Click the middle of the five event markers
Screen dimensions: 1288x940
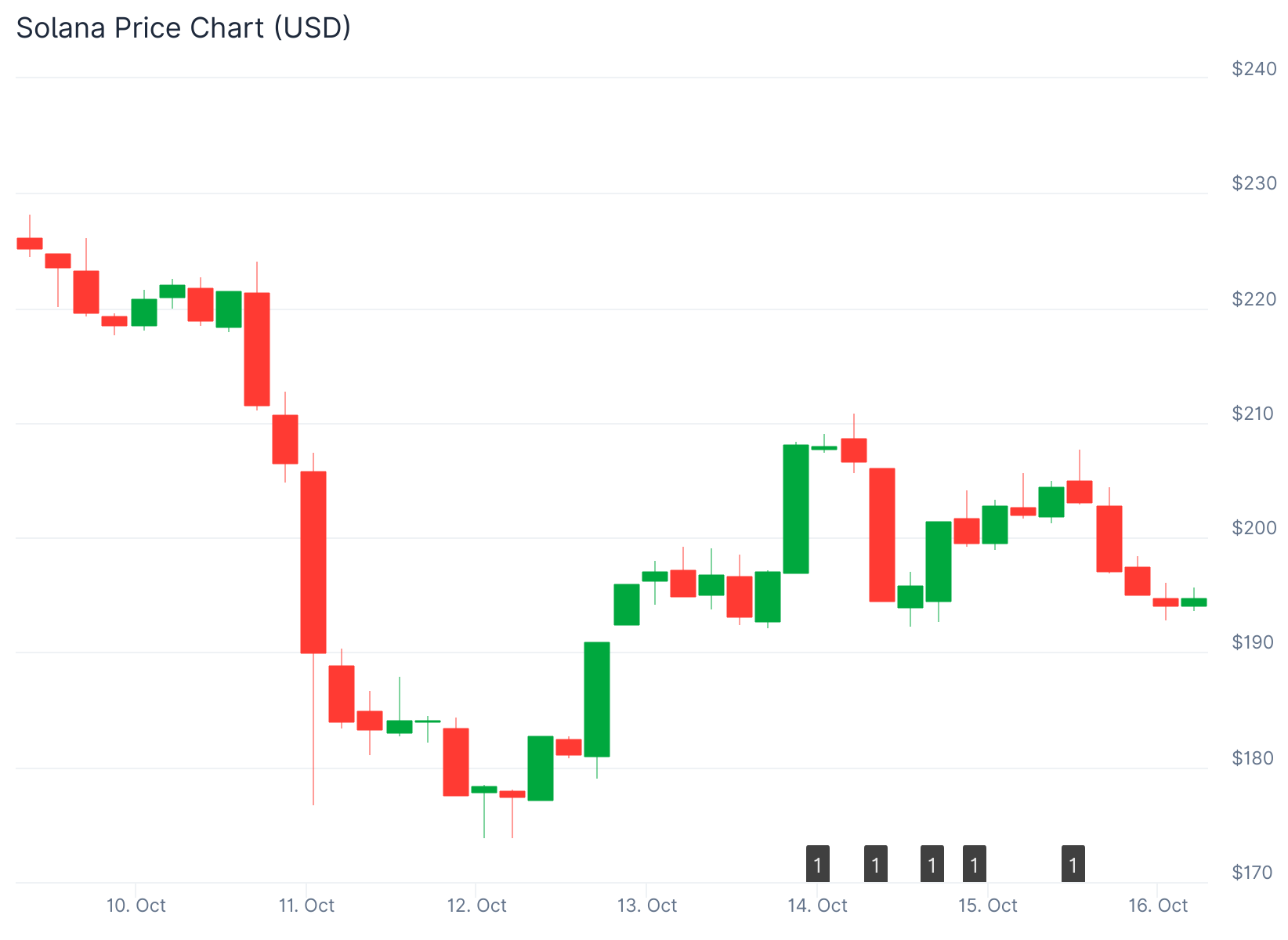[932, 864]
